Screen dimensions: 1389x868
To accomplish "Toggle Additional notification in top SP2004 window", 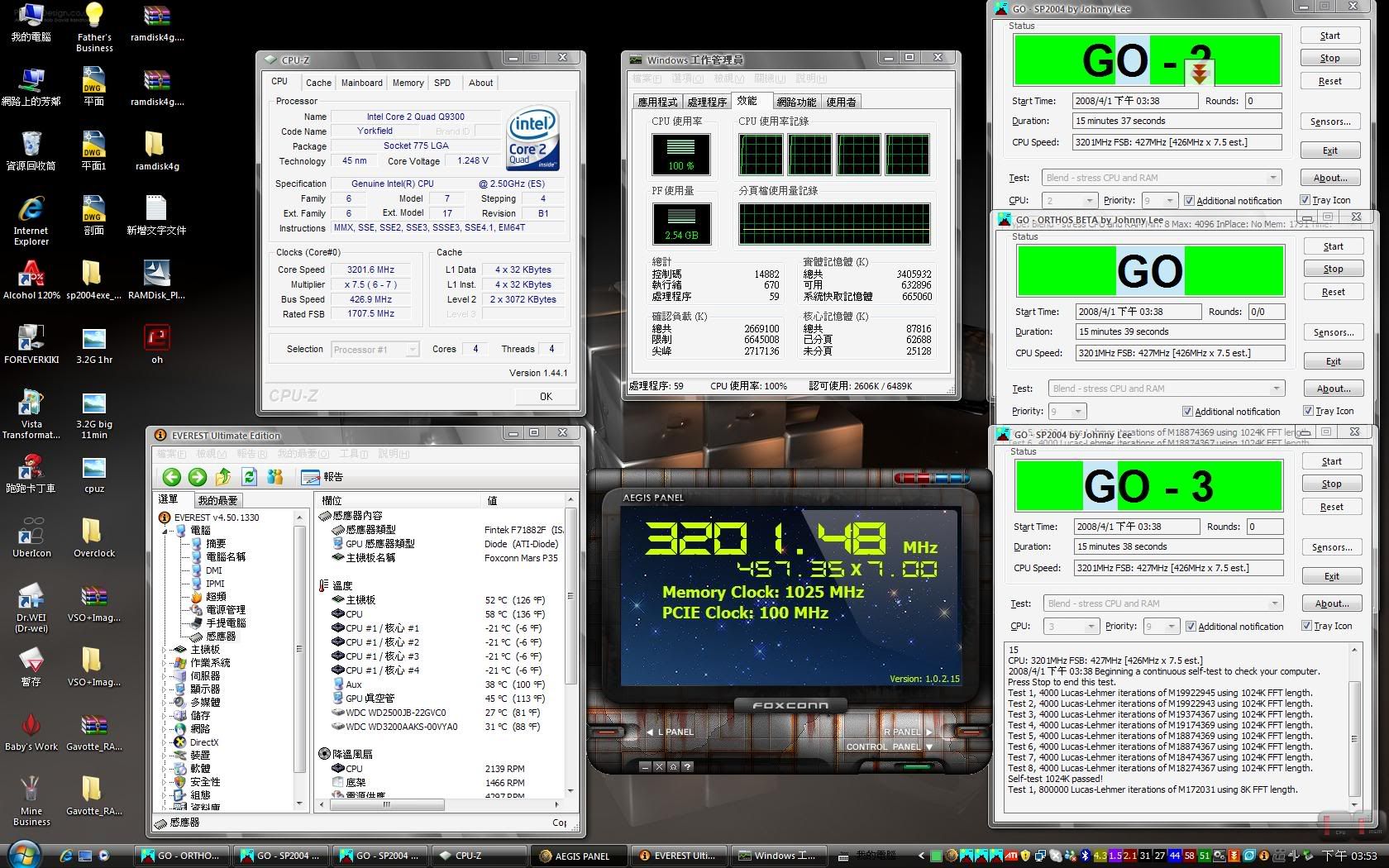I will tap(1189, 200).
